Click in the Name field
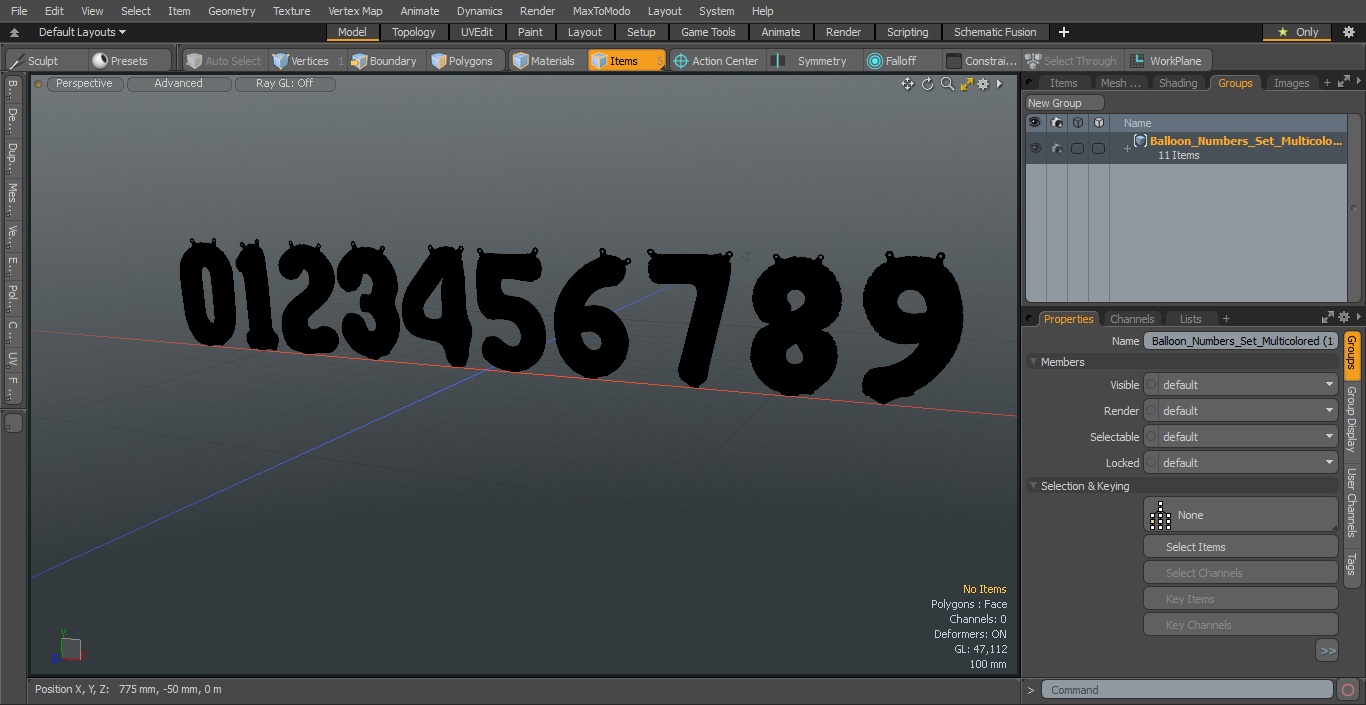This screenshot has height=705, width=1366. click(1240, 341)
